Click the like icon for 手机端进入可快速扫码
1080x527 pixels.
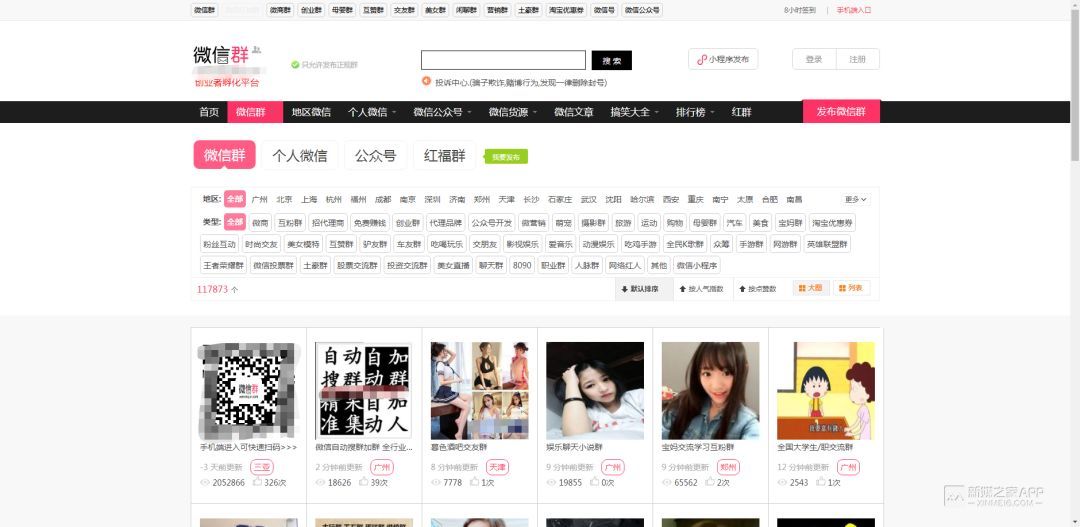tap(257, 482)
